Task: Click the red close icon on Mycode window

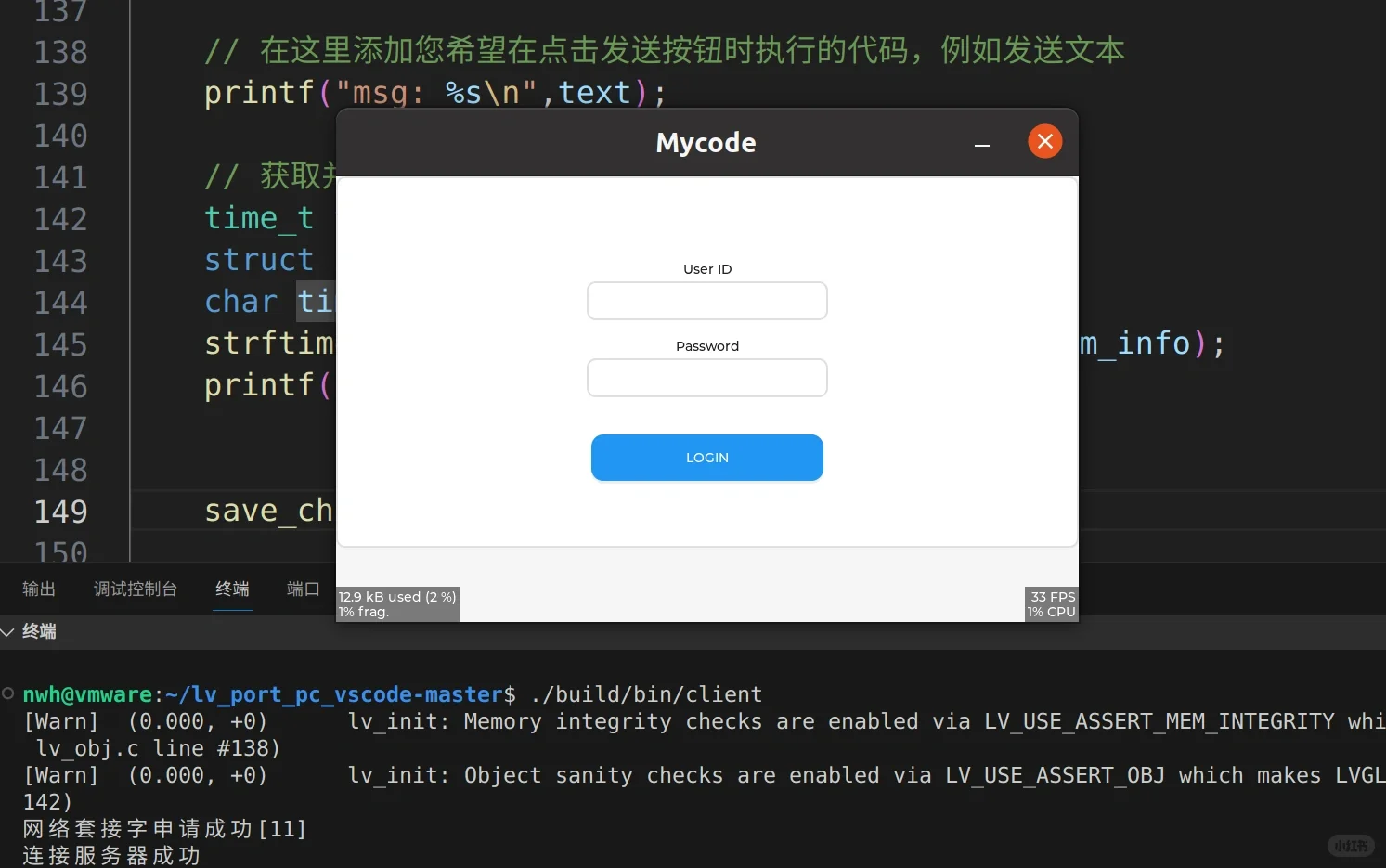Action: (x=1044, y=141)
